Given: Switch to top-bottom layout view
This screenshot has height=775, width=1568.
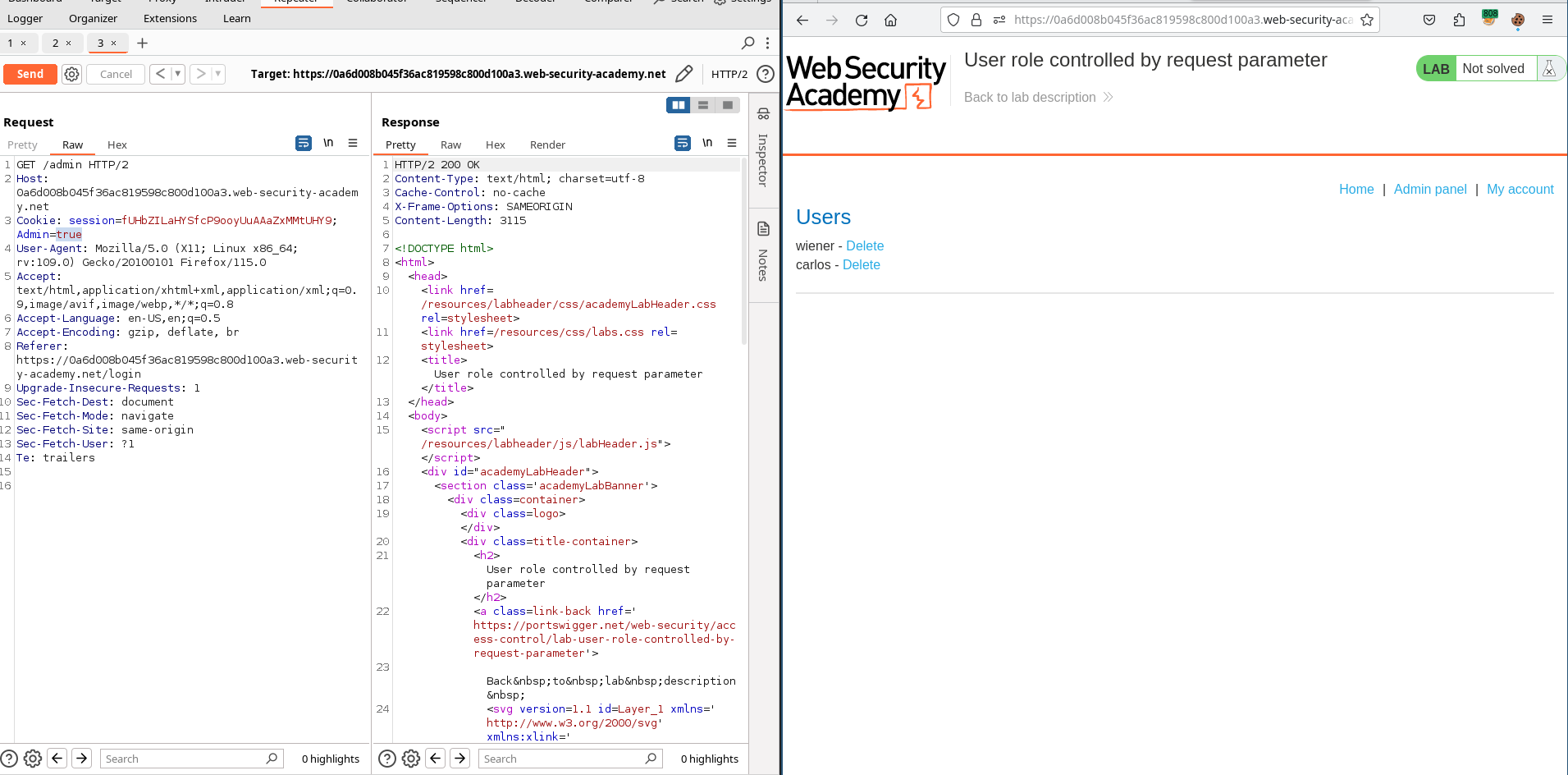Looking at the screenshot, I should pyautogui.click(x=703, y=105).
